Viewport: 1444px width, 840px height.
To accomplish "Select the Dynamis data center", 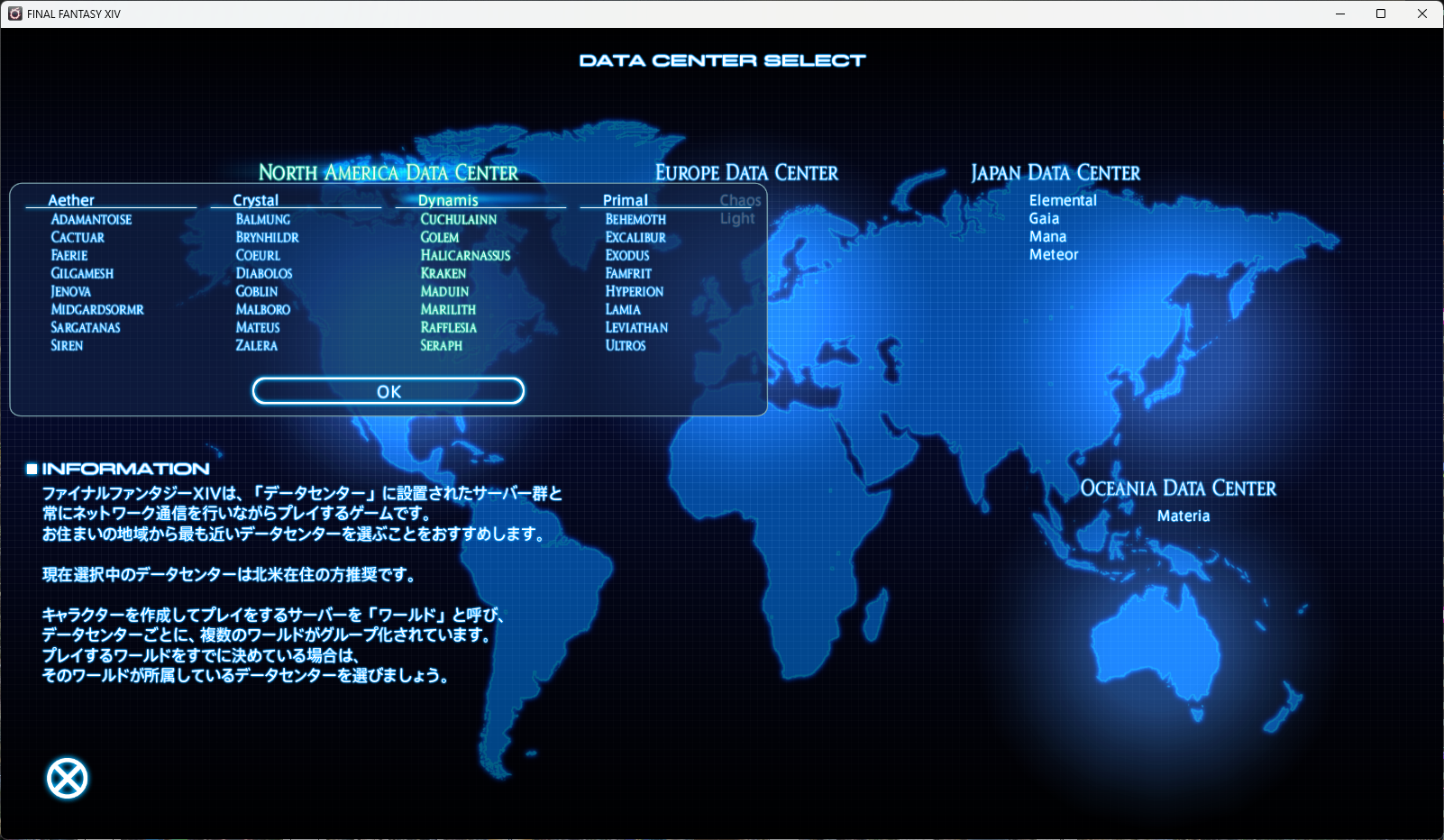I will 448,200.
